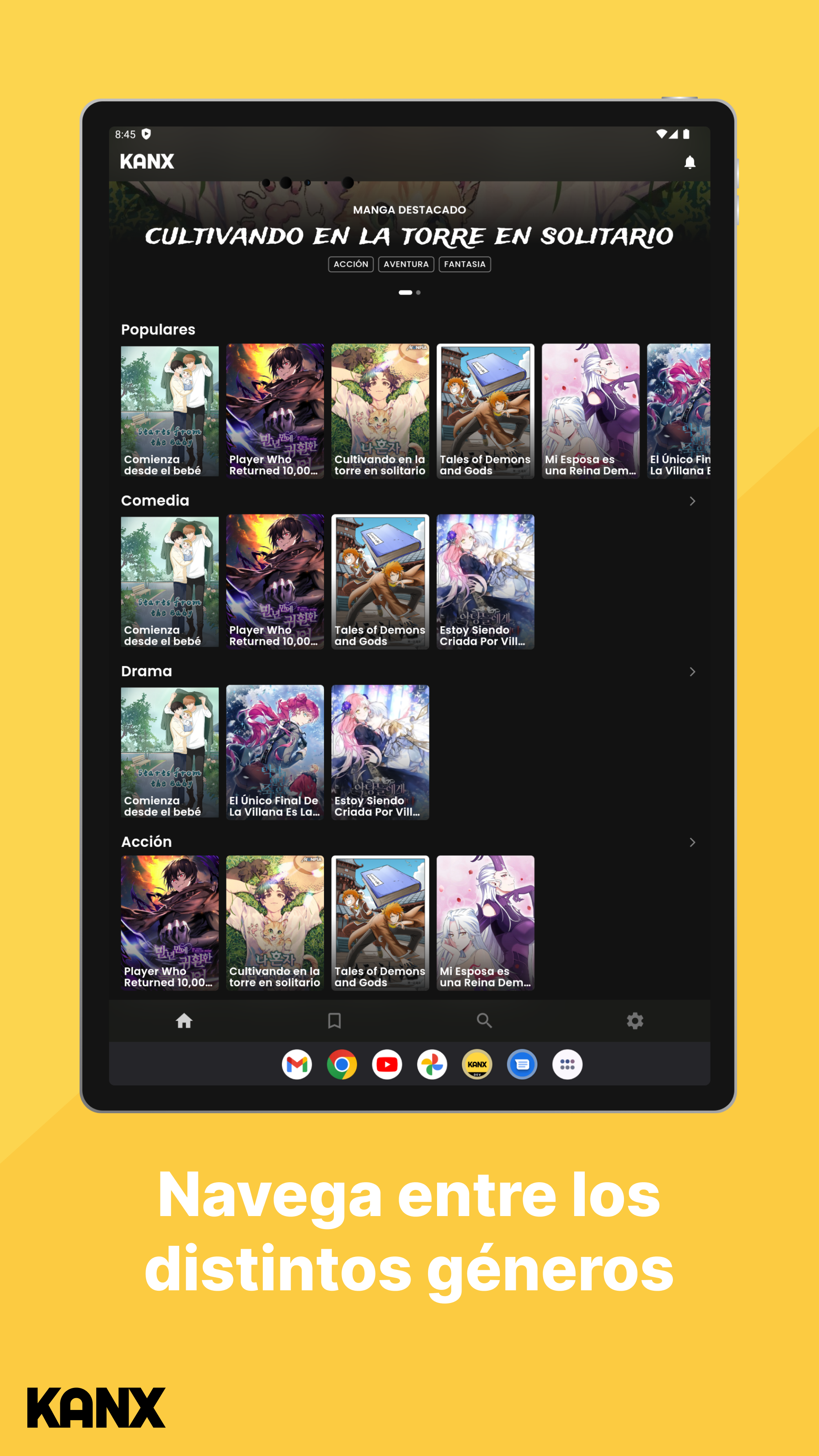
Task: Open the search tab icon
Action: [484, 1020]
